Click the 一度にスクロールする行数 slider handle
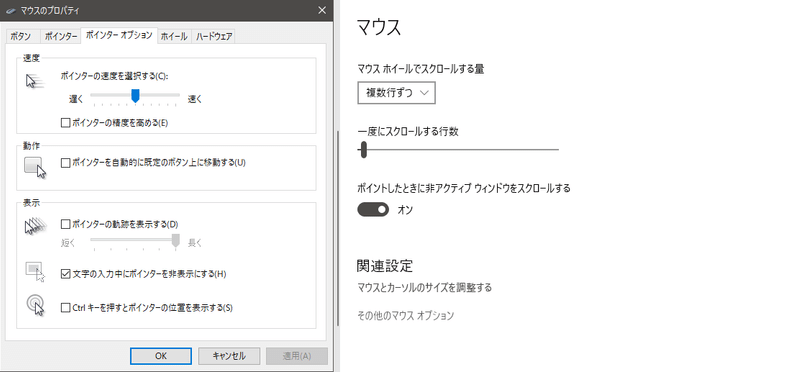800x372 pixels. 363,150
